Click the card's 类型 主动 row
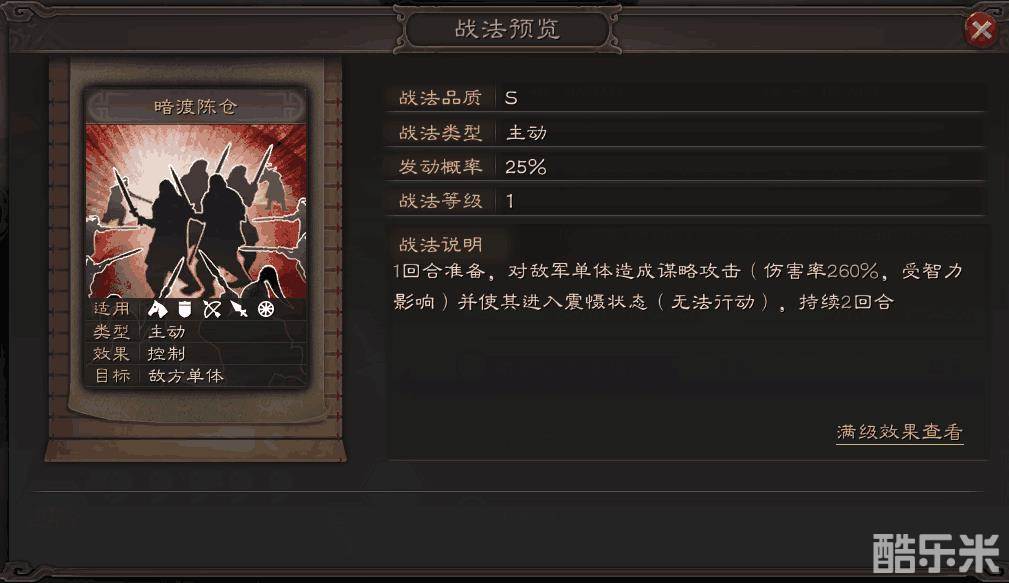1009x583 pixels. tap(196, 332)
